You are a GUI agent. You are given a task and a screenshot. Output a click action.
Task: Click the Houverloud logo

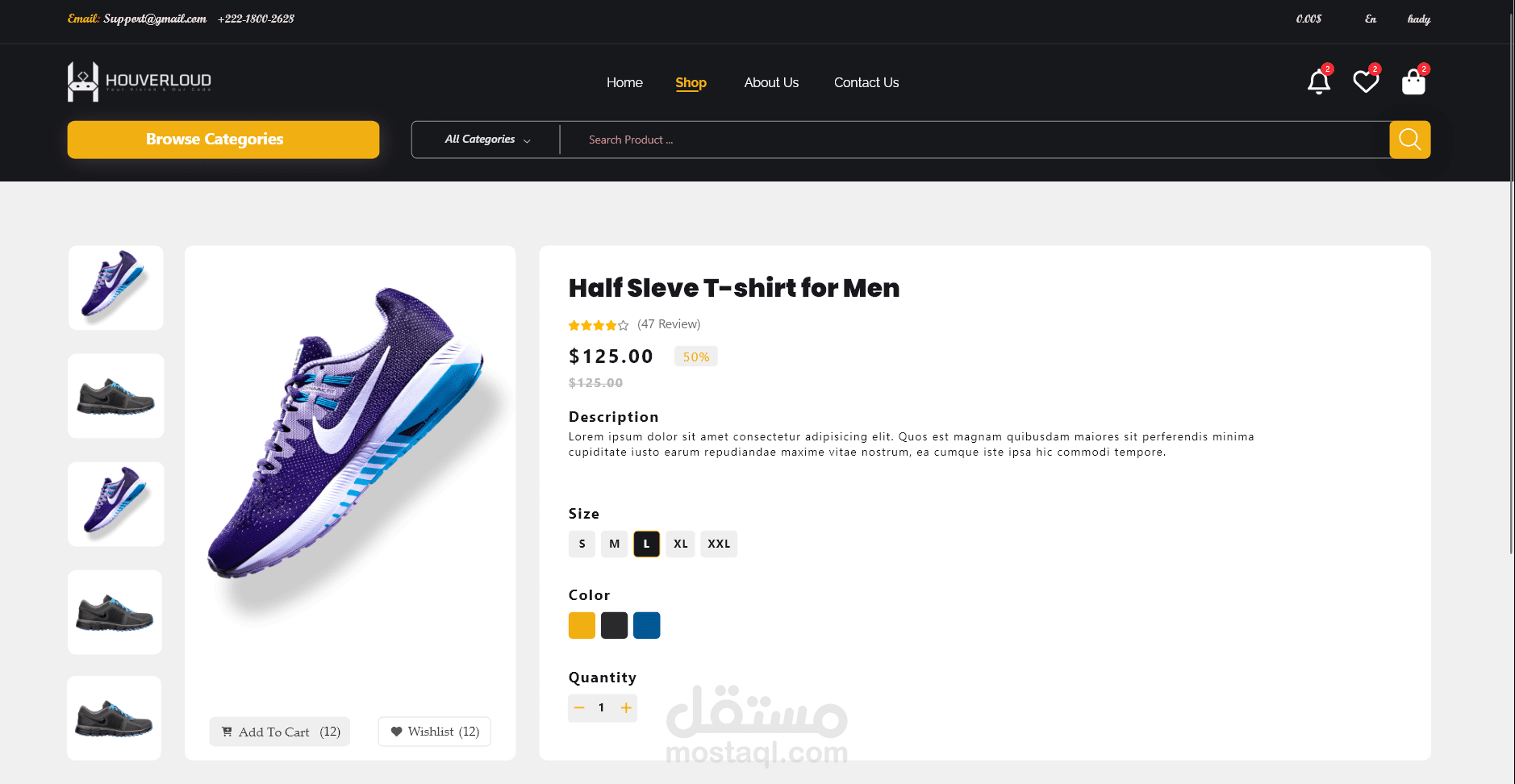[x=140, y=81]
